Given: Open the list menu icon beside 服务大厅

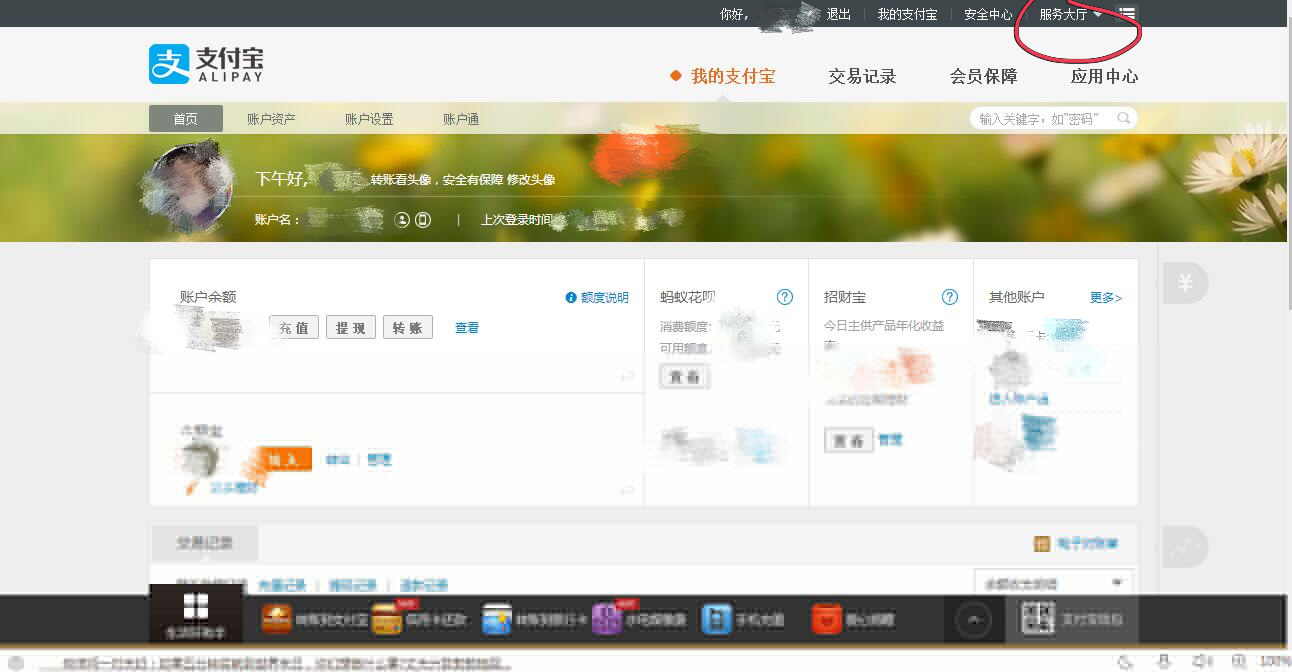Looking at the screenshot, I should coord(1127,14).
